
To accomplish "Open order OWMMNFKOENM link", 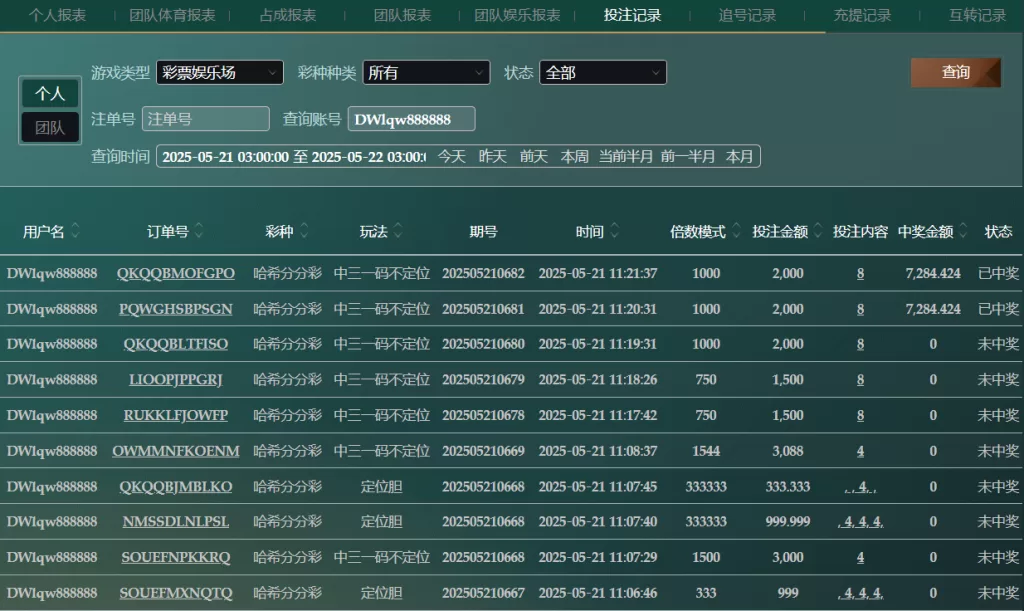I will [176, 450].
